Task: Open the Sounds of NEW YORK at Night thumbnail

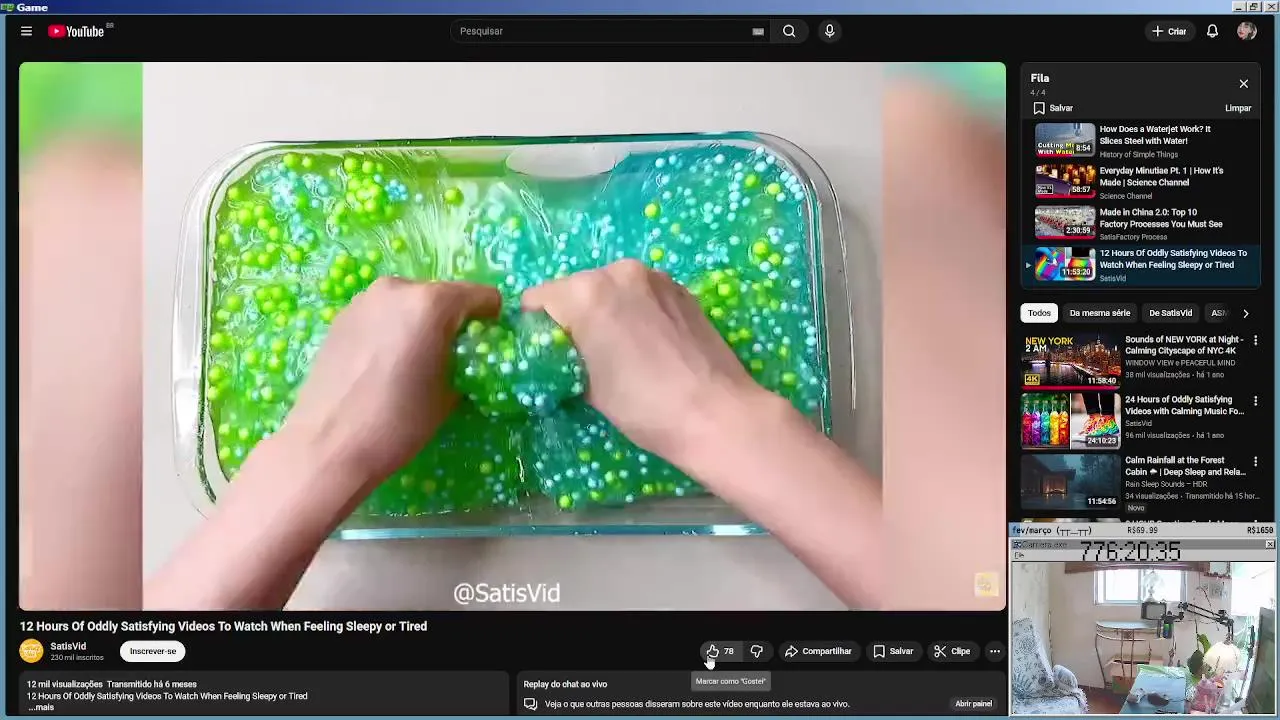Action: [1070, 360]
